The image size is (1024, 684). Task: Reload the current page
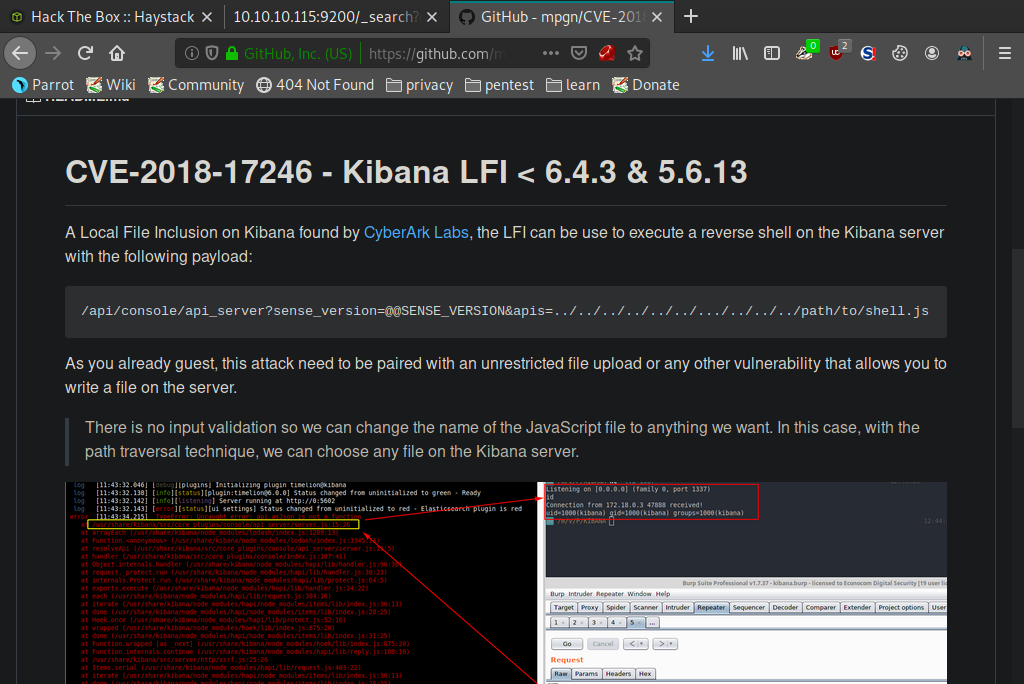(x=85, y=53)
